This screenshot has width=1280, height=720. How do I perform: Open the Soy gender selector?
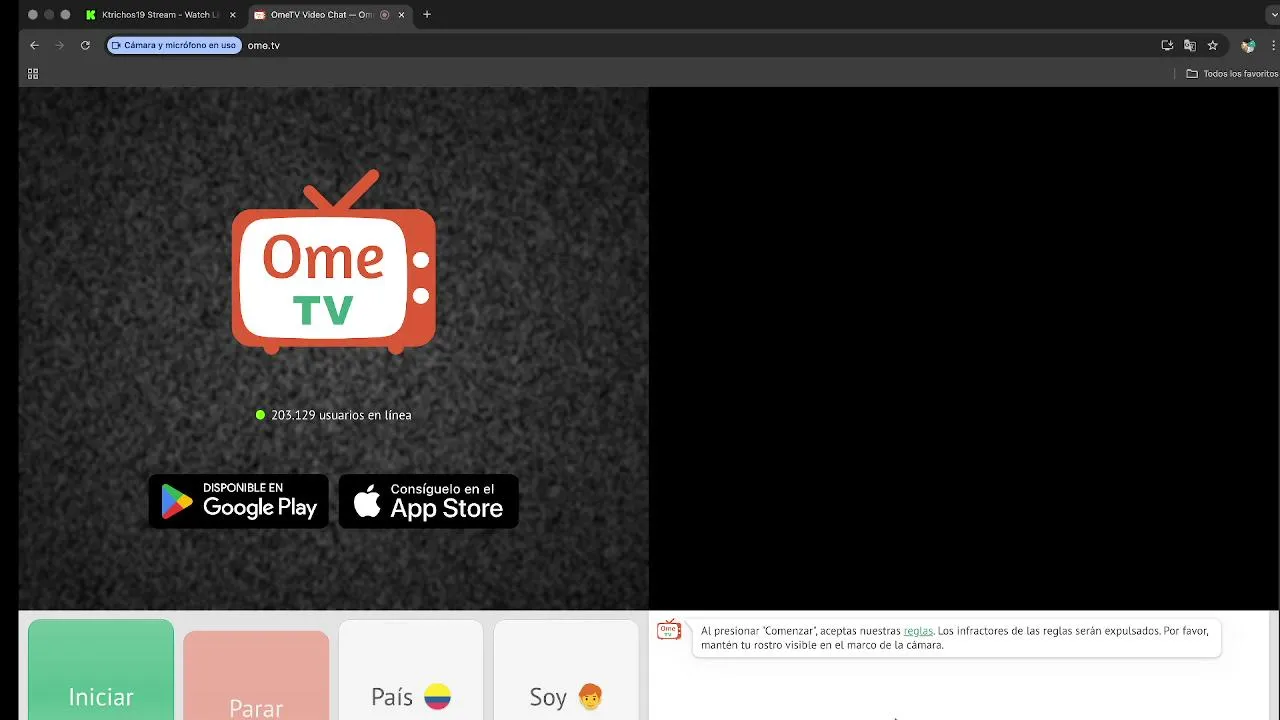[566, 670]
